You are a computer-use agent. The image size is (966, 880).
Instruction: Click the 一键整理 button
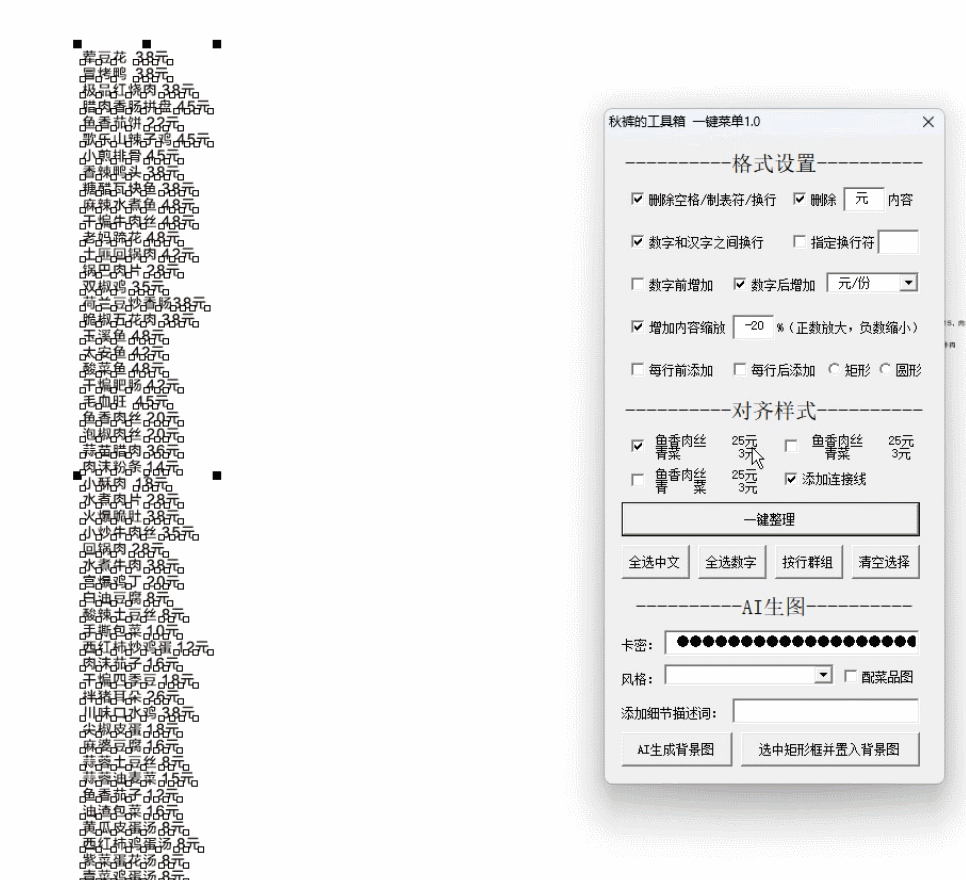[769, 519]
